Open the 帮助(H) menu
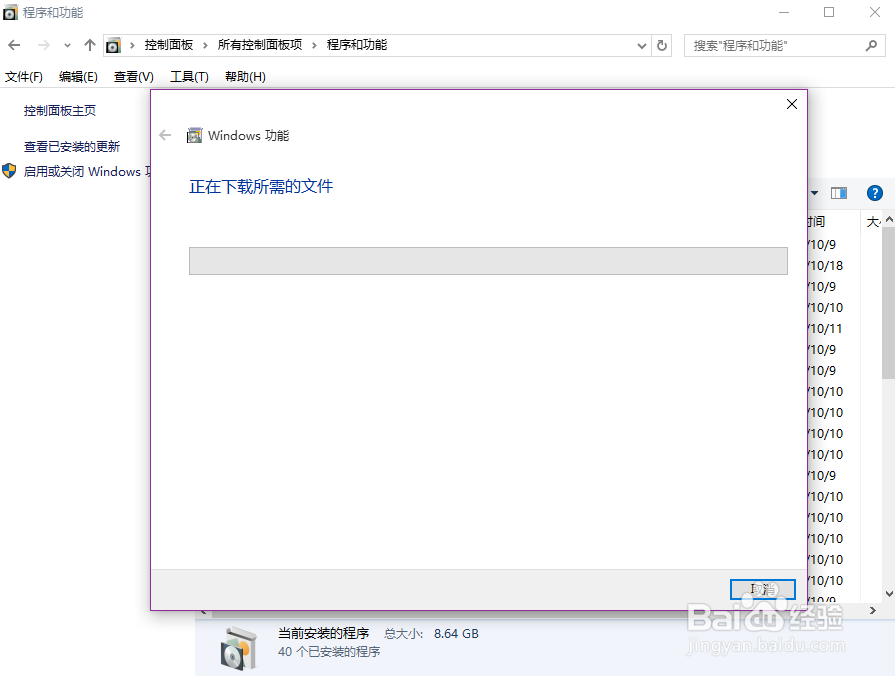This screenshot has height=676, width=895. pos(244,76)
